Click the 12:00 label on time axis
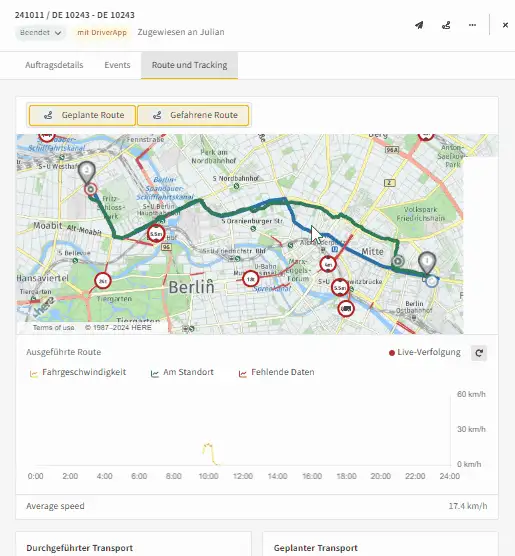 243,476
